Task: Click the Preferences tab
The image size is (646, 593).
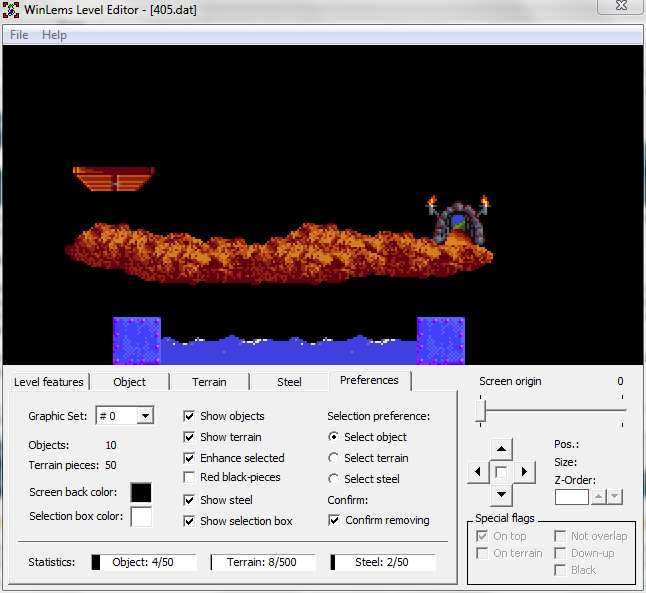Action: (369, 380)
